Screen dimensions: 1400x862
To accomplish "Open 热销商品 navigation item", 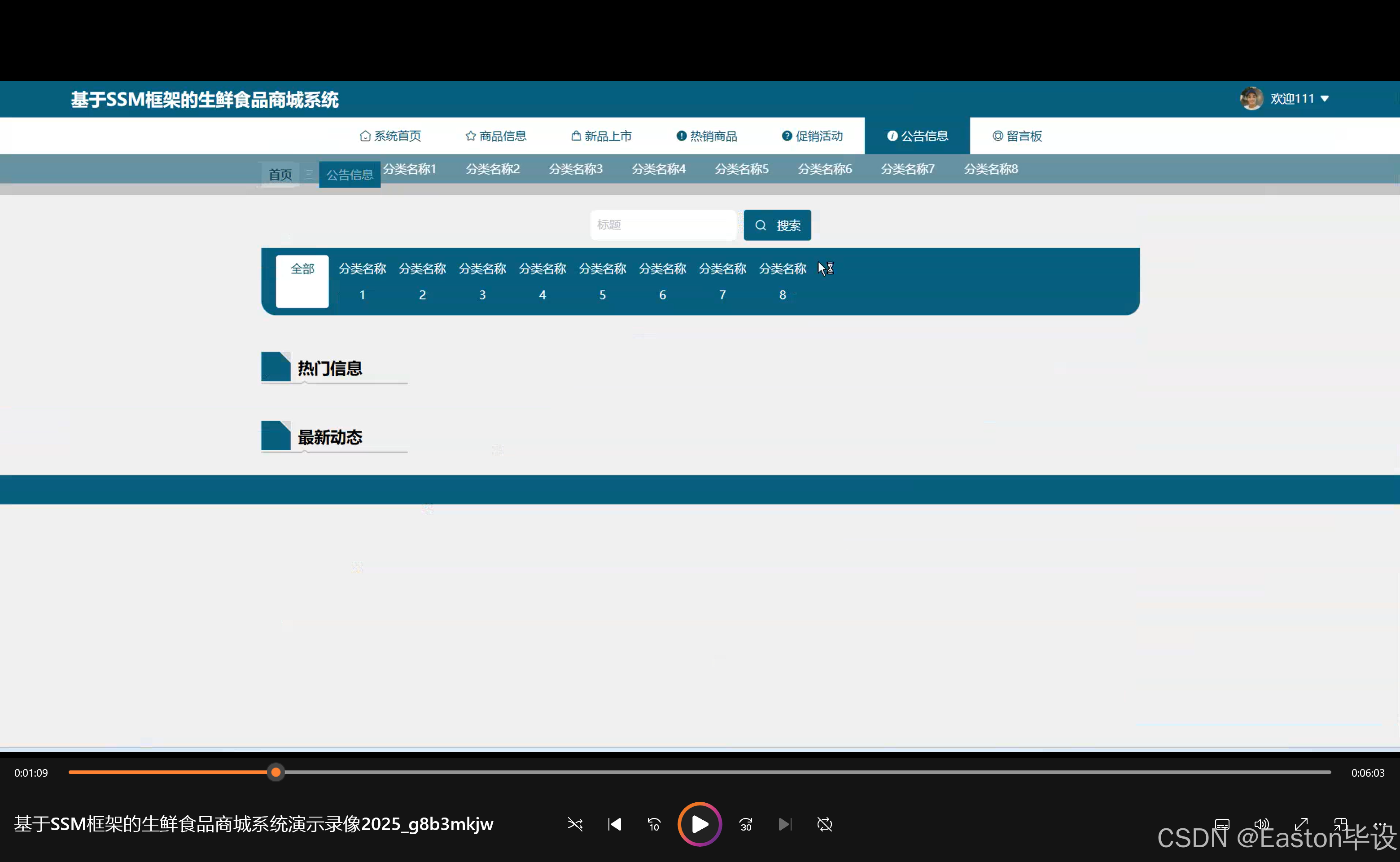I will [x=707, y=136].
